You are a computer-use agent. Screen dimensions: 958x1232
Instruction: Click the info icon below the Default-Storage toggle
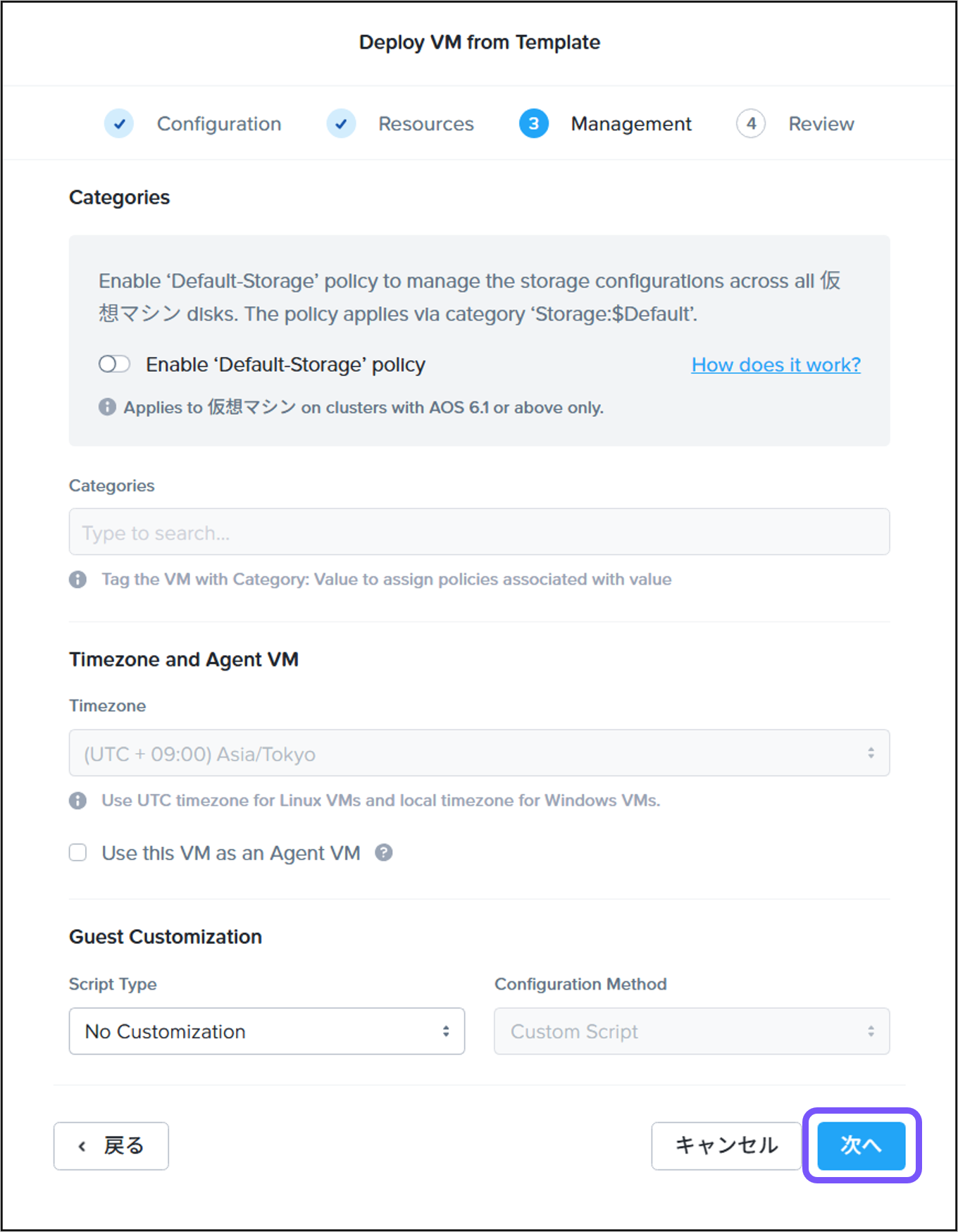107,407
